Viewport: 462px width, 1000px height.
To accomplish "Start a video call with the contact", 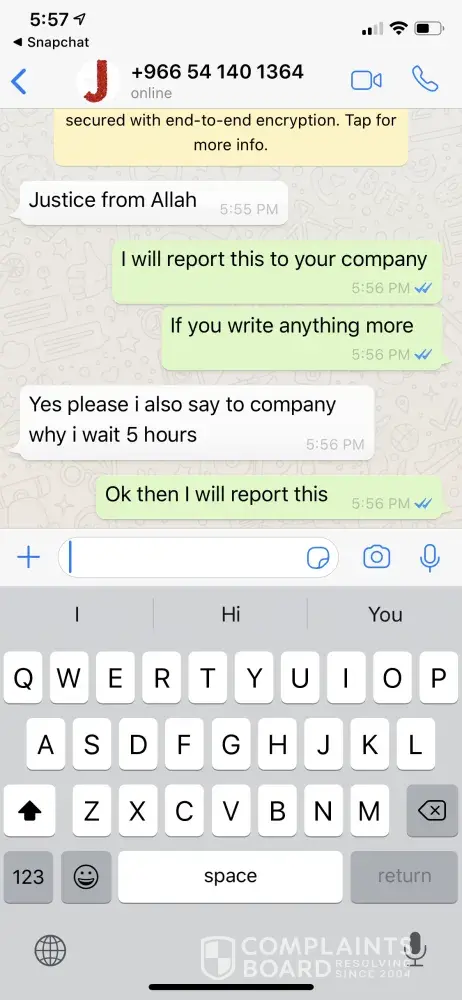I will point(366,80).
